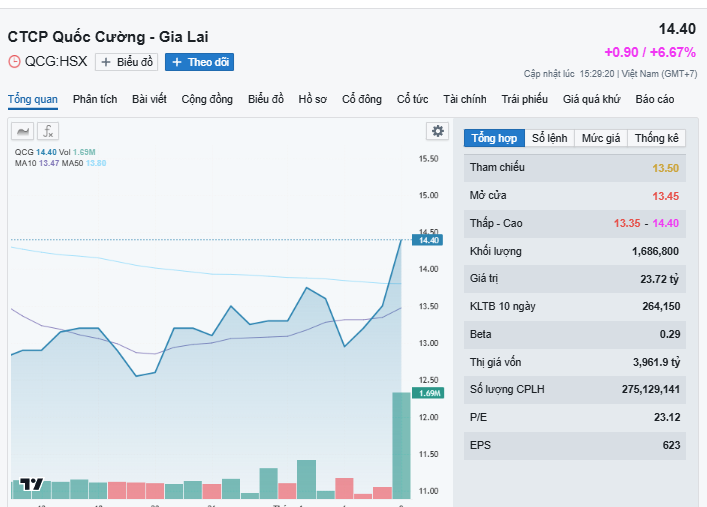Screen dimensions: 707x507
Task: Go to the Cộng đồng tab
Action: (x=207, y=99)
